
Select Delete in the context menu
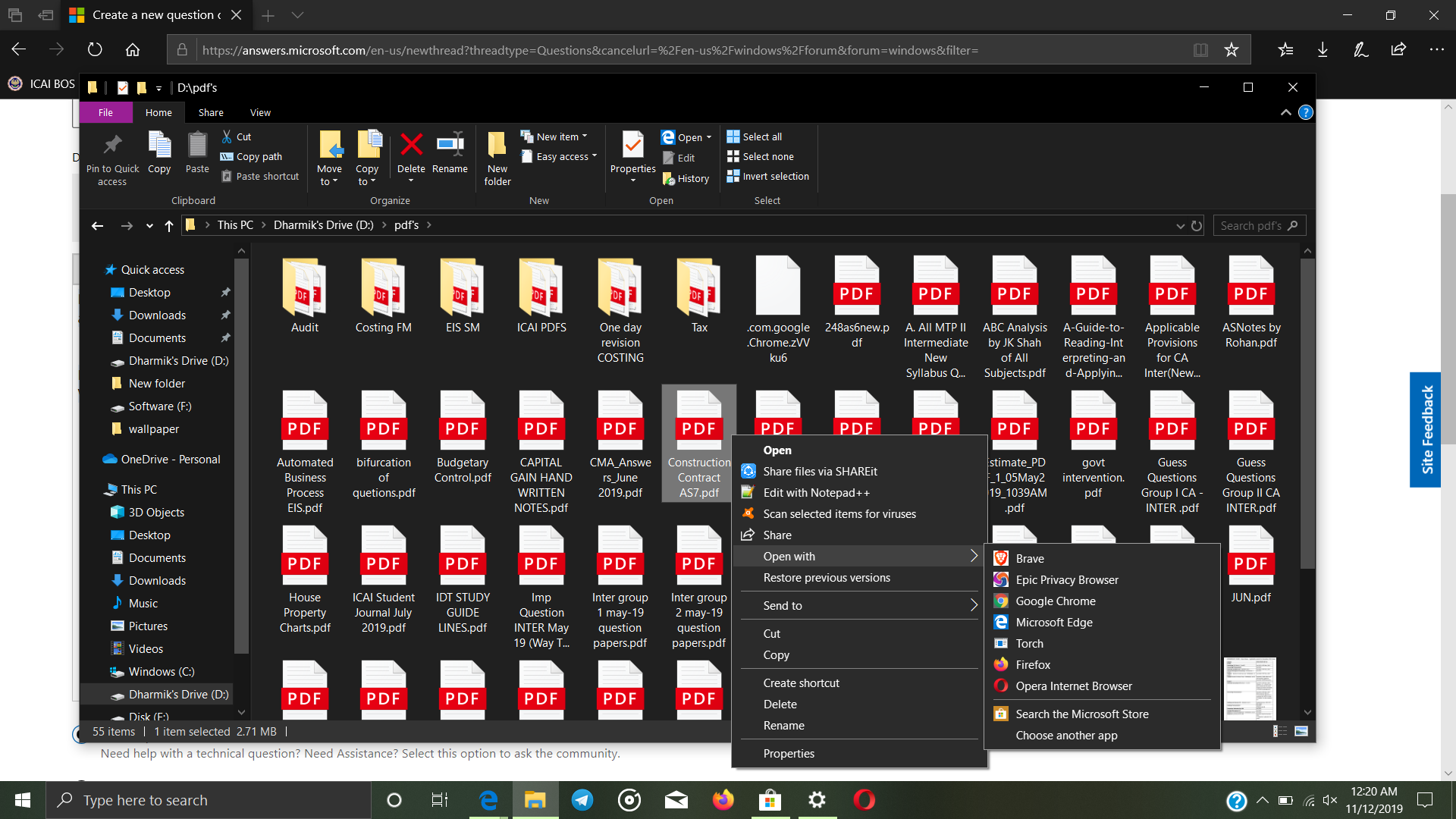[x=859, y=704]
